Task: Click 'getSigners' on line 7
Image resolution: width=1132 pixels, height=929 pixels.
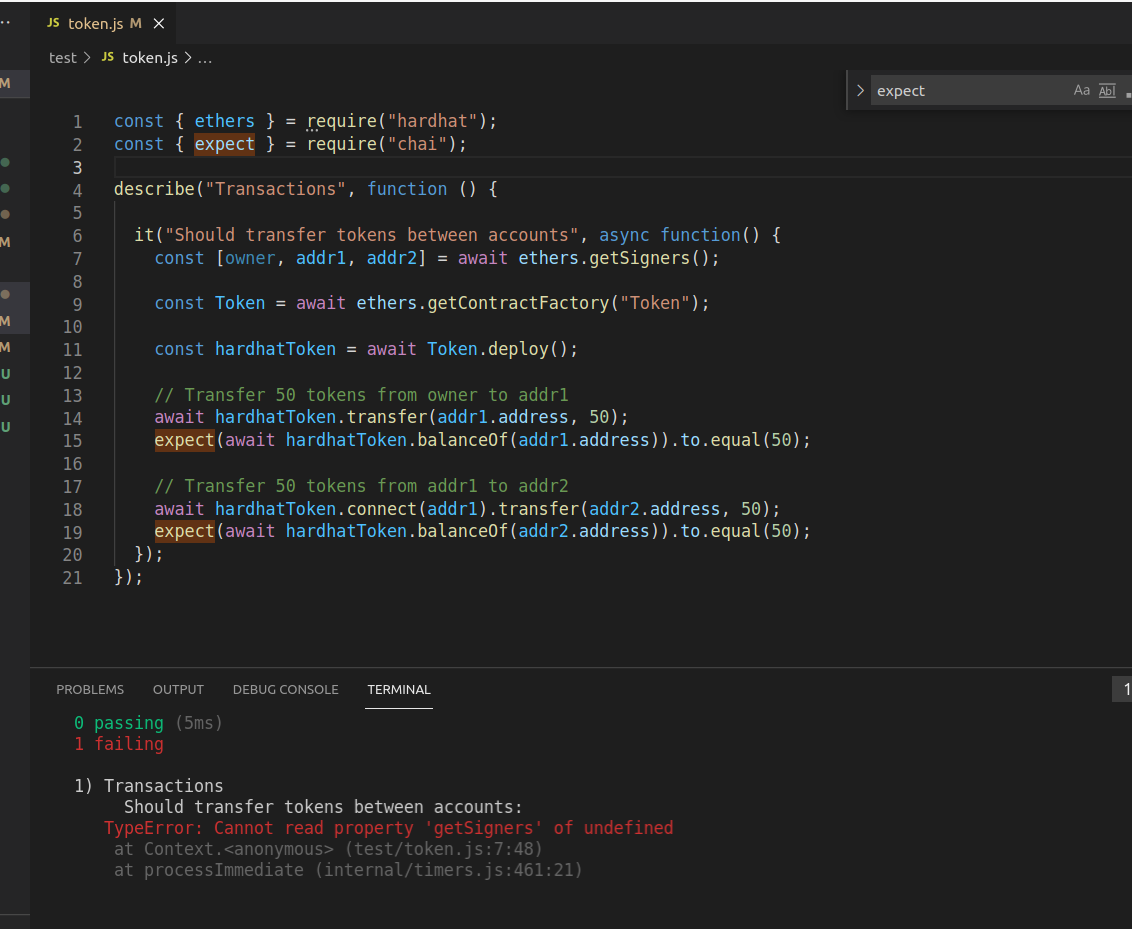Action: [640, 258]
